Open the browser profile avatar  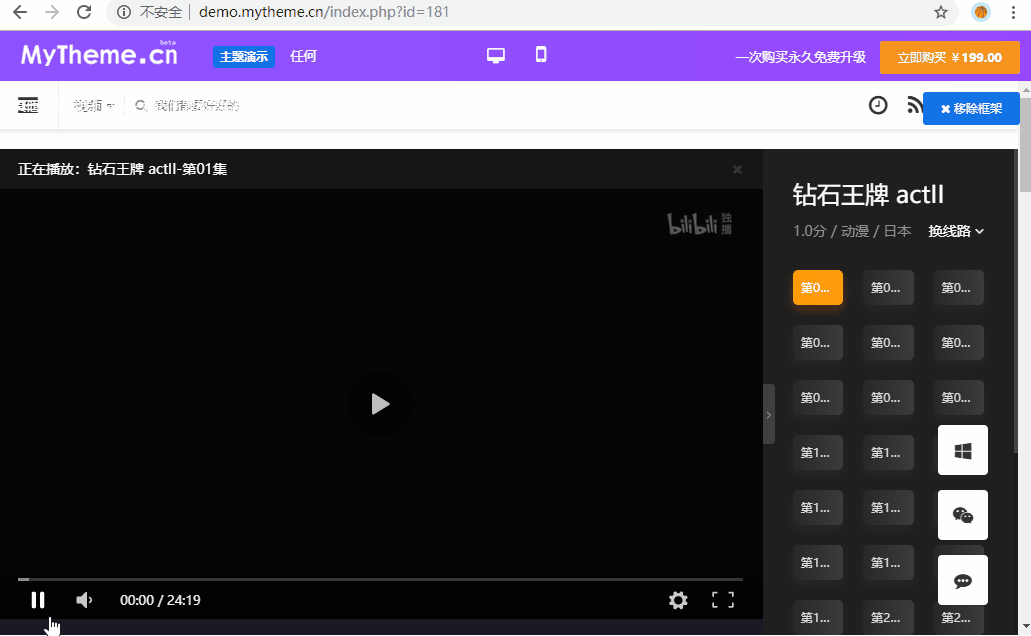pos(981,12)
